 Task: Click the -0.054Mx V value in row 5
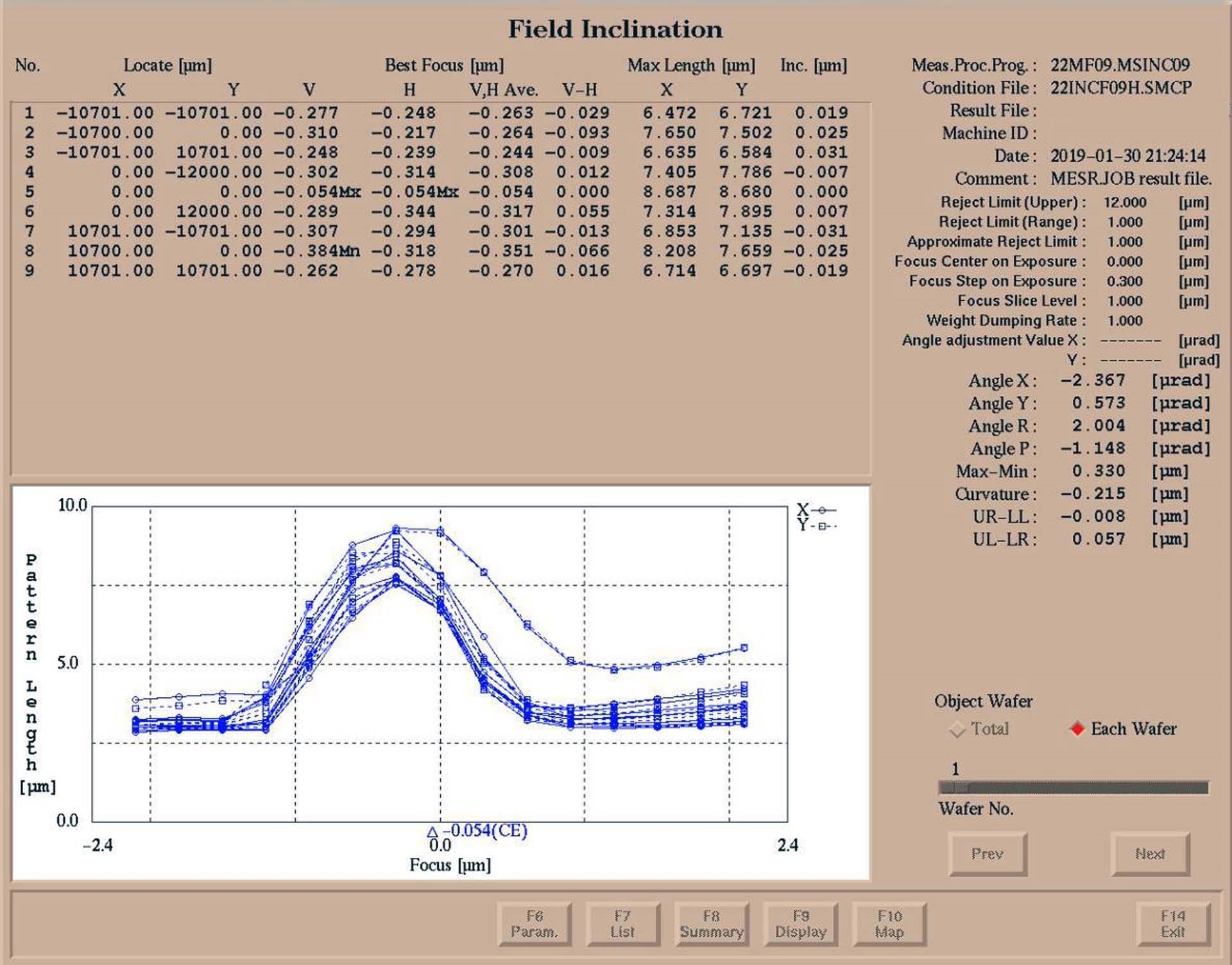click(318, 192)
